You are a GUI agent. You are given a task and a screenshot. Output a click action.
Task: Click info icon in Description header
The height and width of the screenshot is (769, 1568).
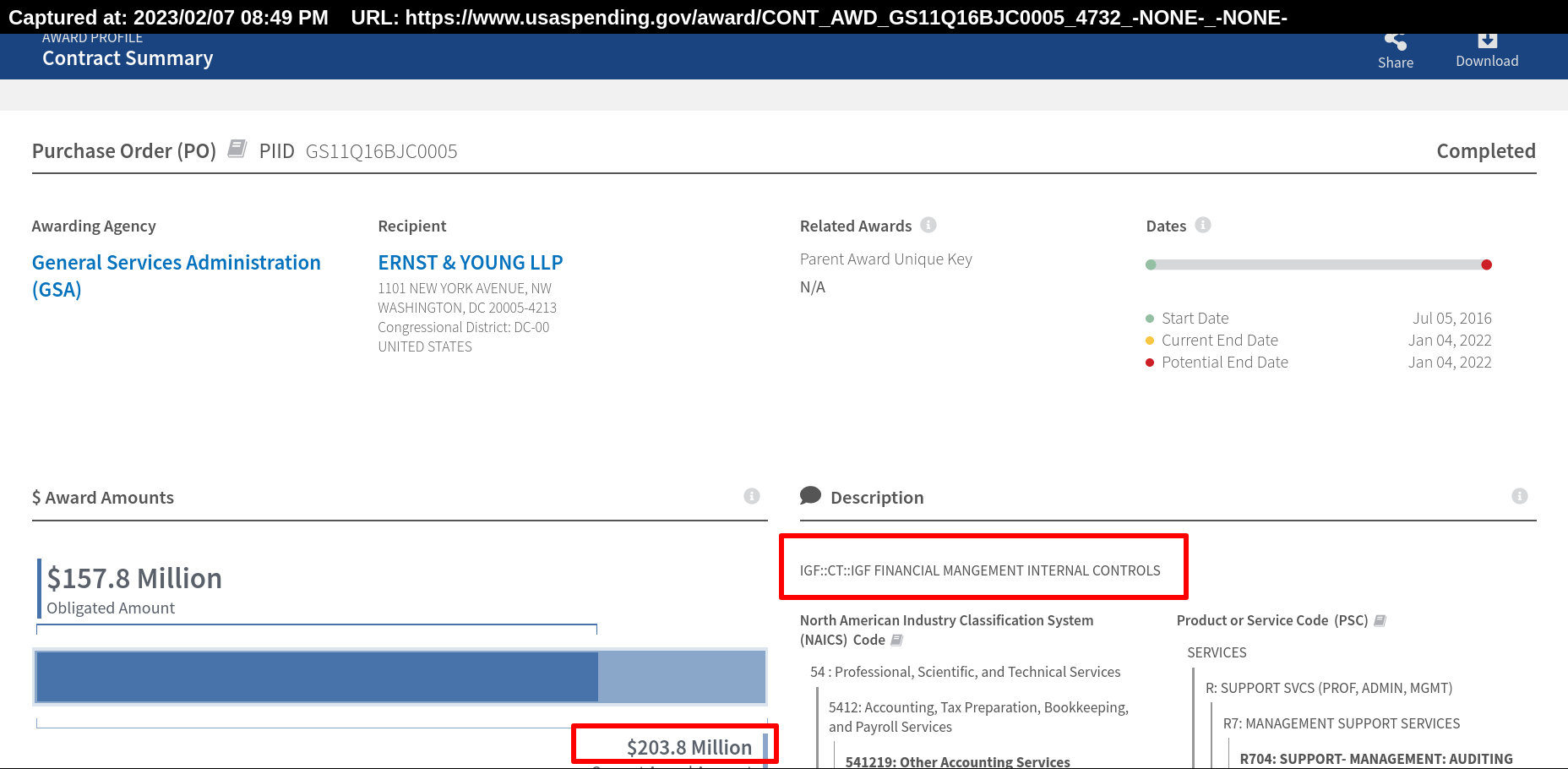click(x=1520, y=496)
